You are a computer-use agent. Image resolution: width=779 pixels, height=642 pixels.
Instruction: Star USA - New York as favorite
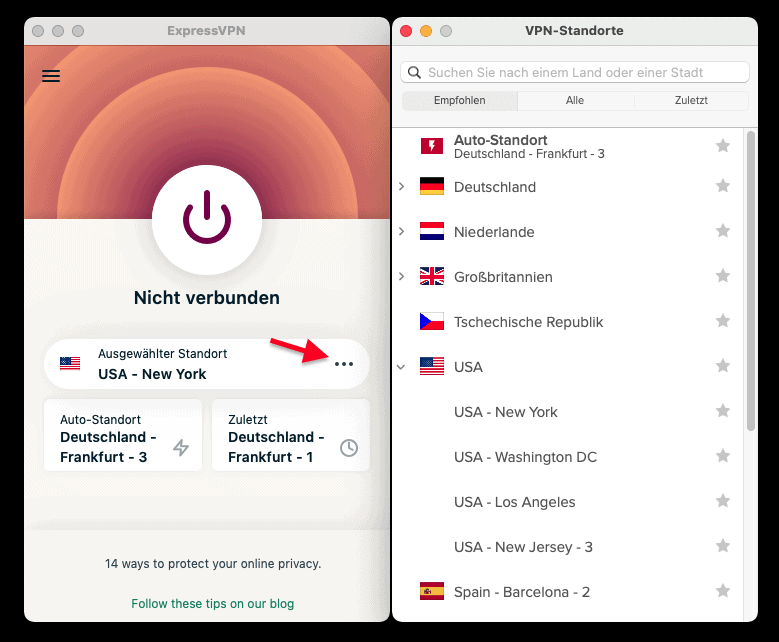pos(723,410)
